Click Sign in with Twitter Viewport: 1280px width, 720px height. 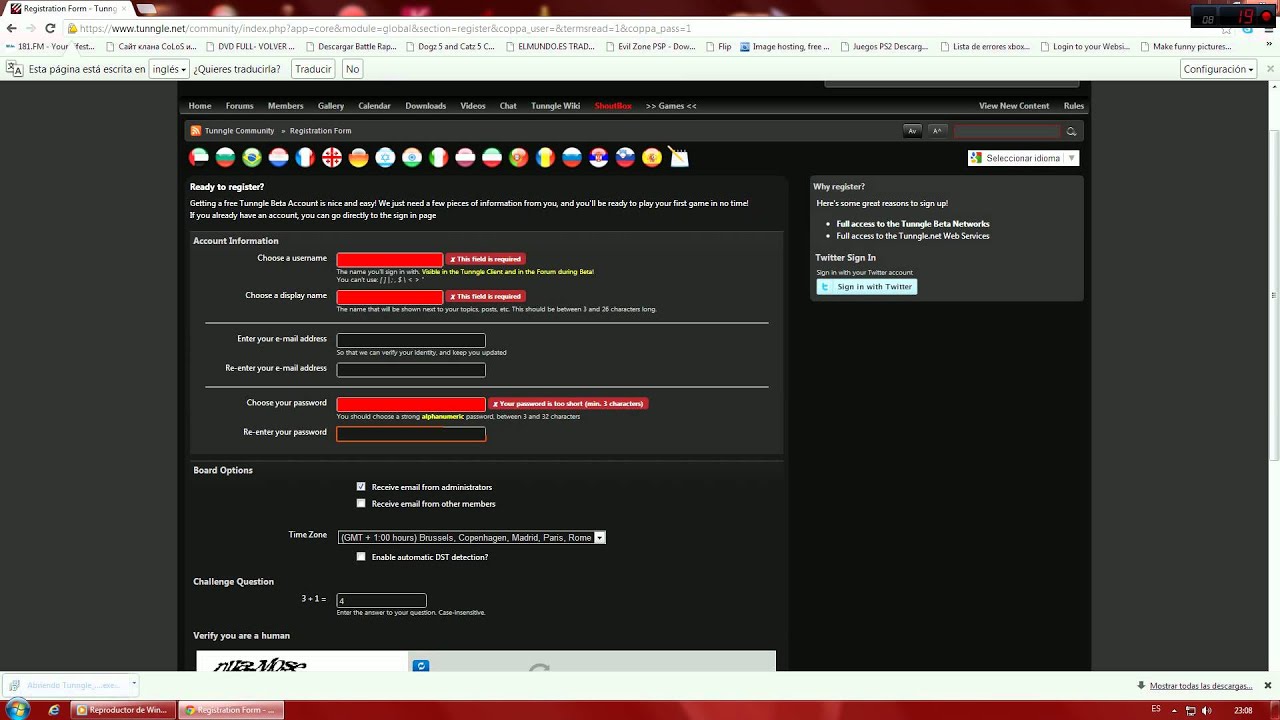[x=867, y=287]
